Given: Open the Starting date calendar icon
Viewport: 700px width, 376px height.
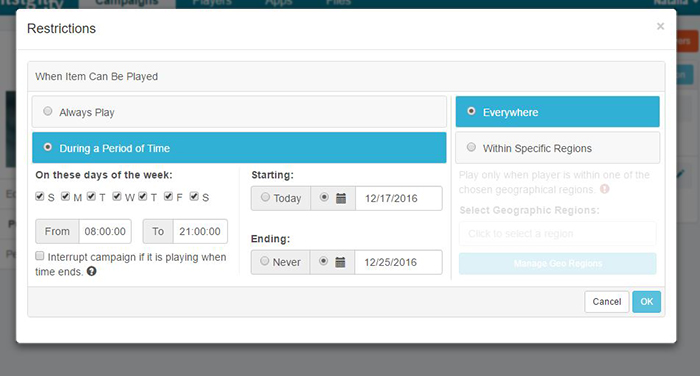Looking at the screenshot, I should (x=341, y=198).
